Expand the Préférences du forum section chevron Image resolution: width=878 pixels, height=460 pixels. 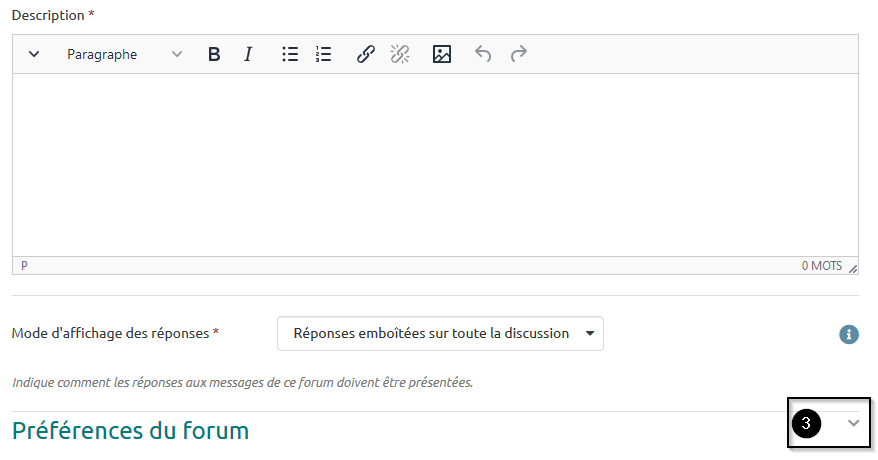[853, 423]
